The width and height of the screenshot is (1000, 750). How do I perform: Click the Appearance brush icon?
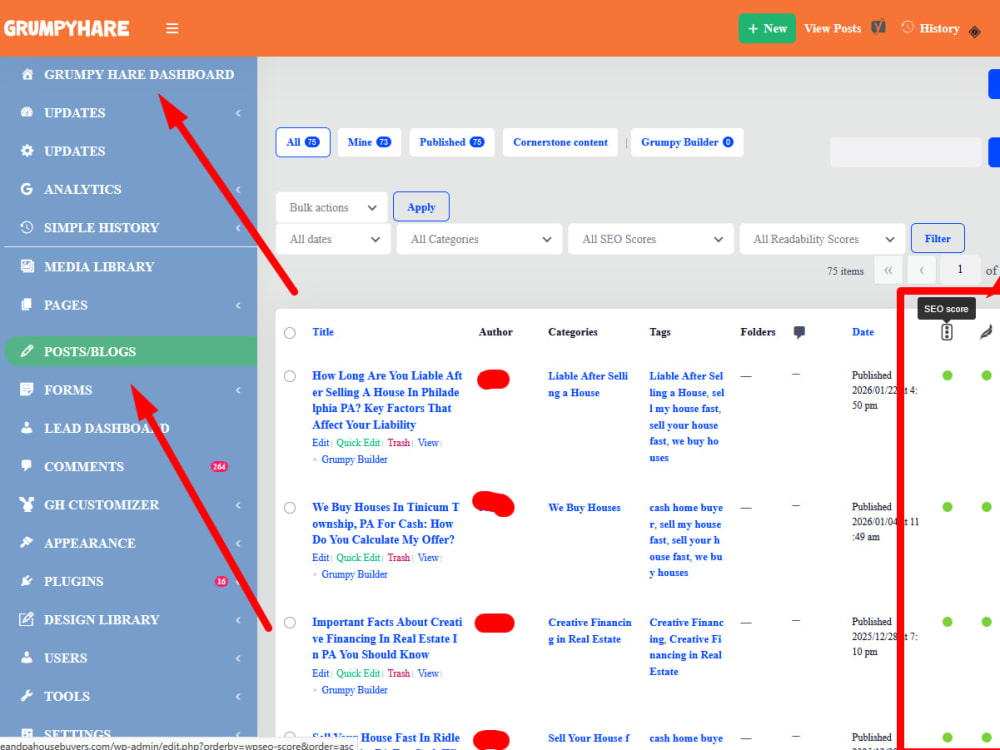26,542
